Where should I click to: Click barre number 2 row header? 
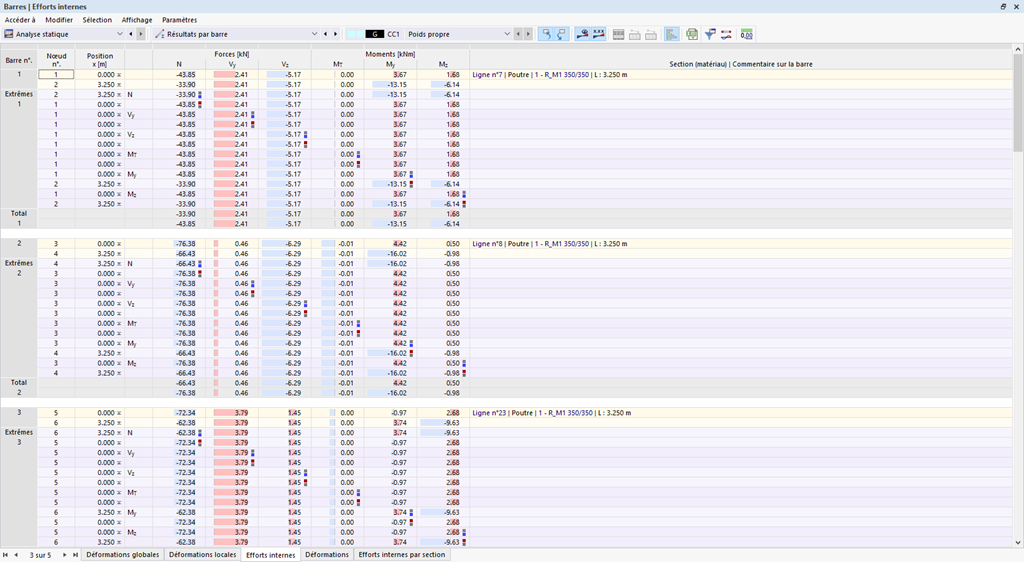point(19,243)
